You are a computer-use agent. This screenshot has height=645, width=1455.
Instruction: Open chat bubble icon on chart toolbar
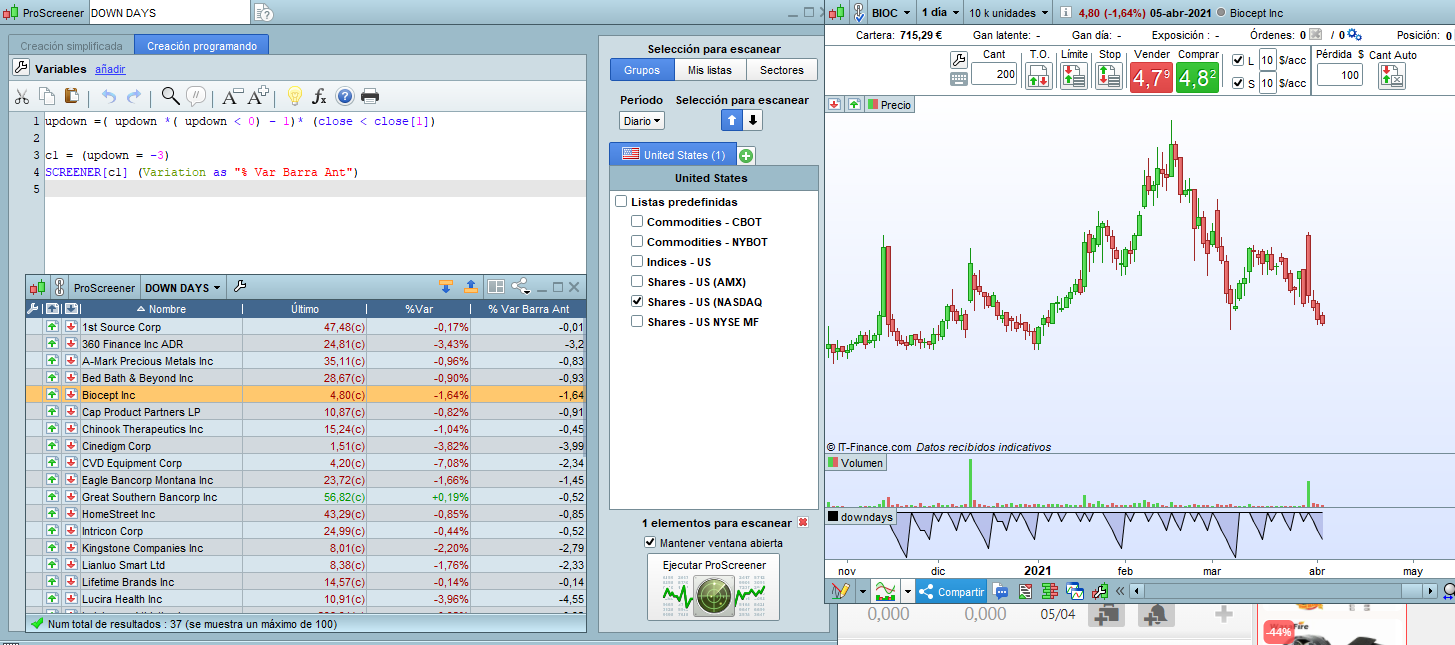(1000, 591)
